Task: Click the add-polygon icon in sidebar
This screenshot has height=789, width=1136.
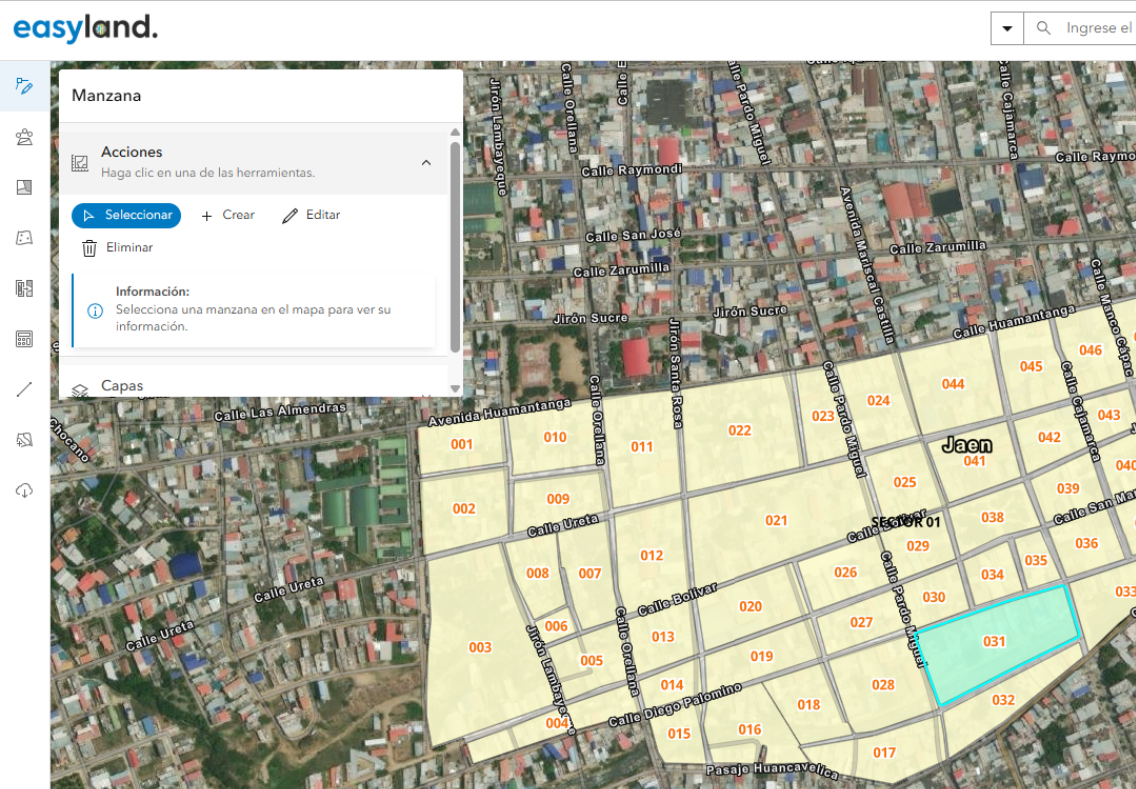Action: tap(25, 440)
